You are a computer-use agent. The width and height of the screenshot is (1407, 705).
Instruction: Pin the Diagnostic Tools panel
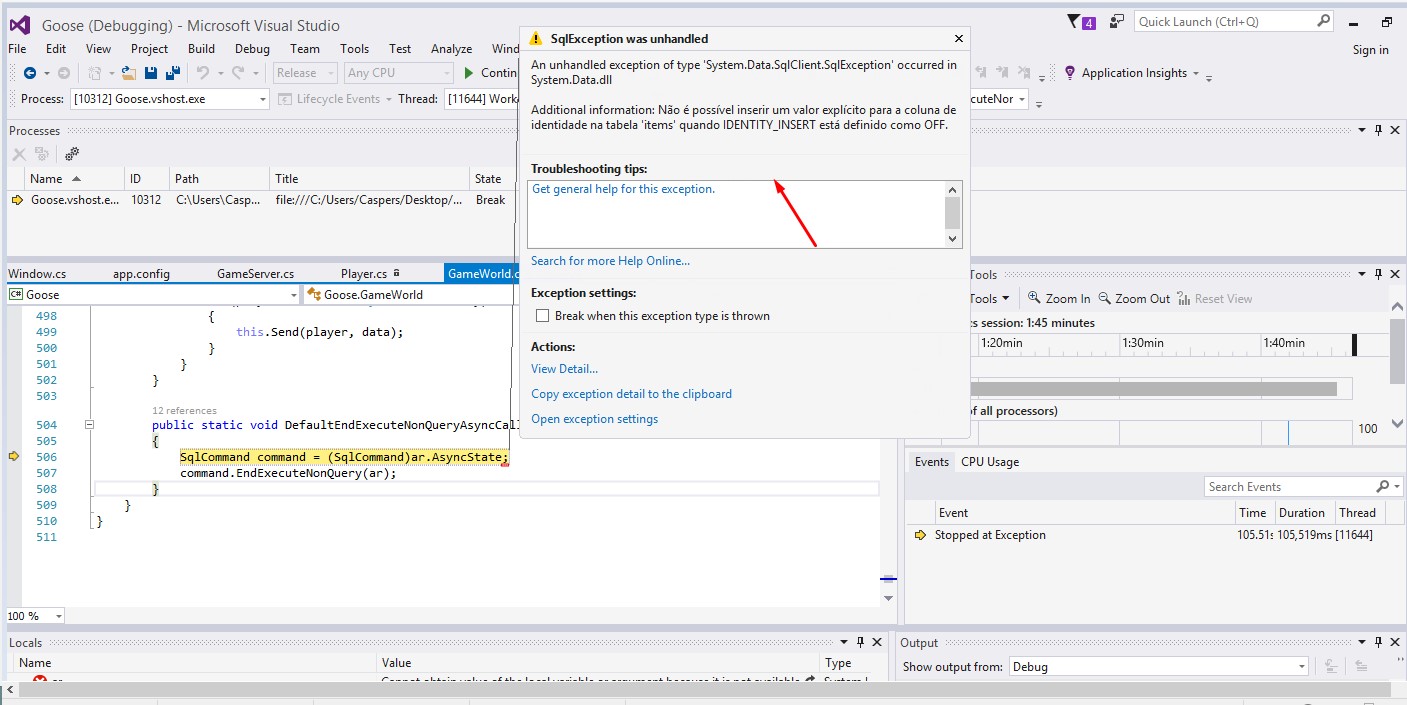[1378, 274]
